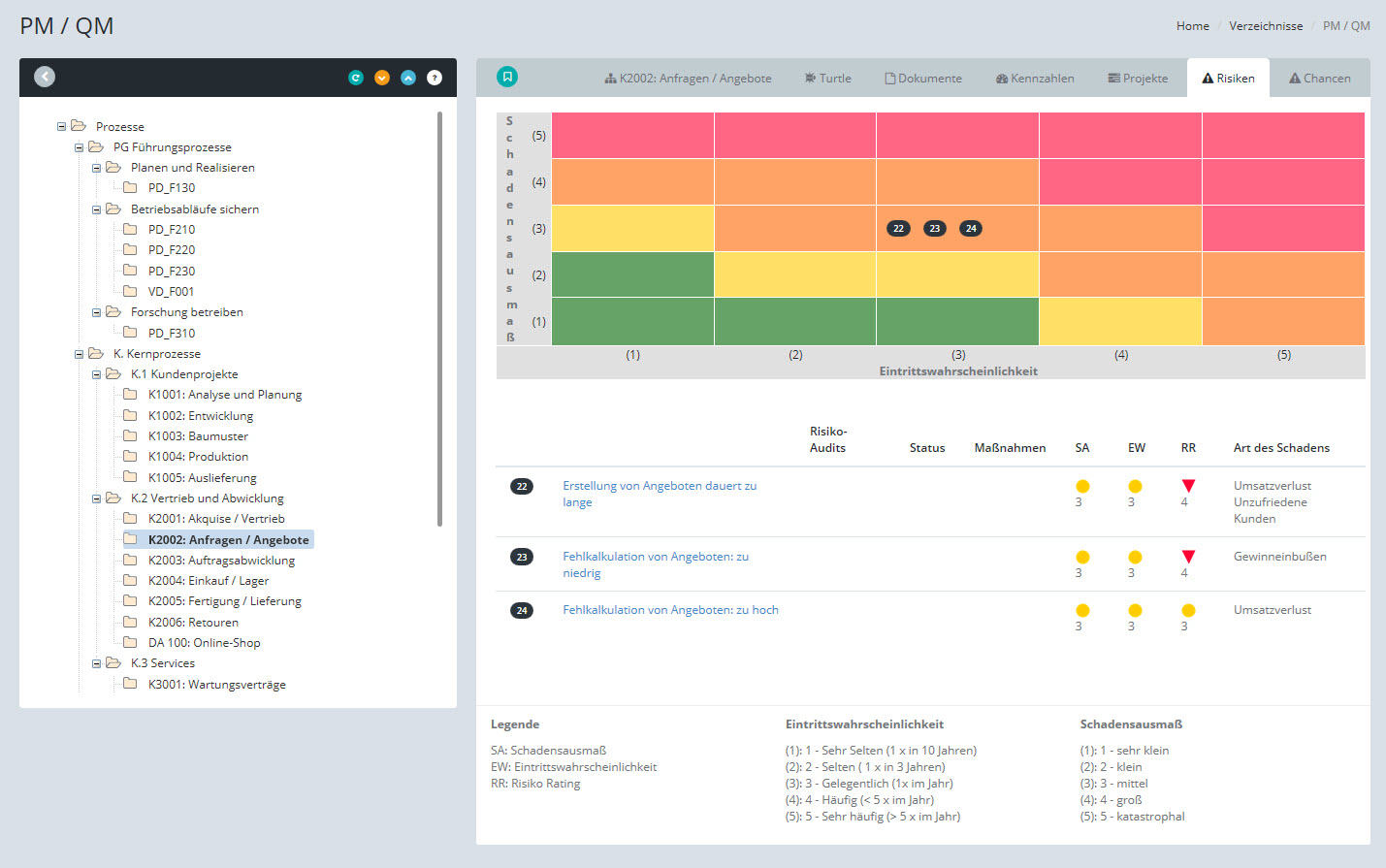
Task: Click the blue collapse-all chevron icon
Action: 408,78
